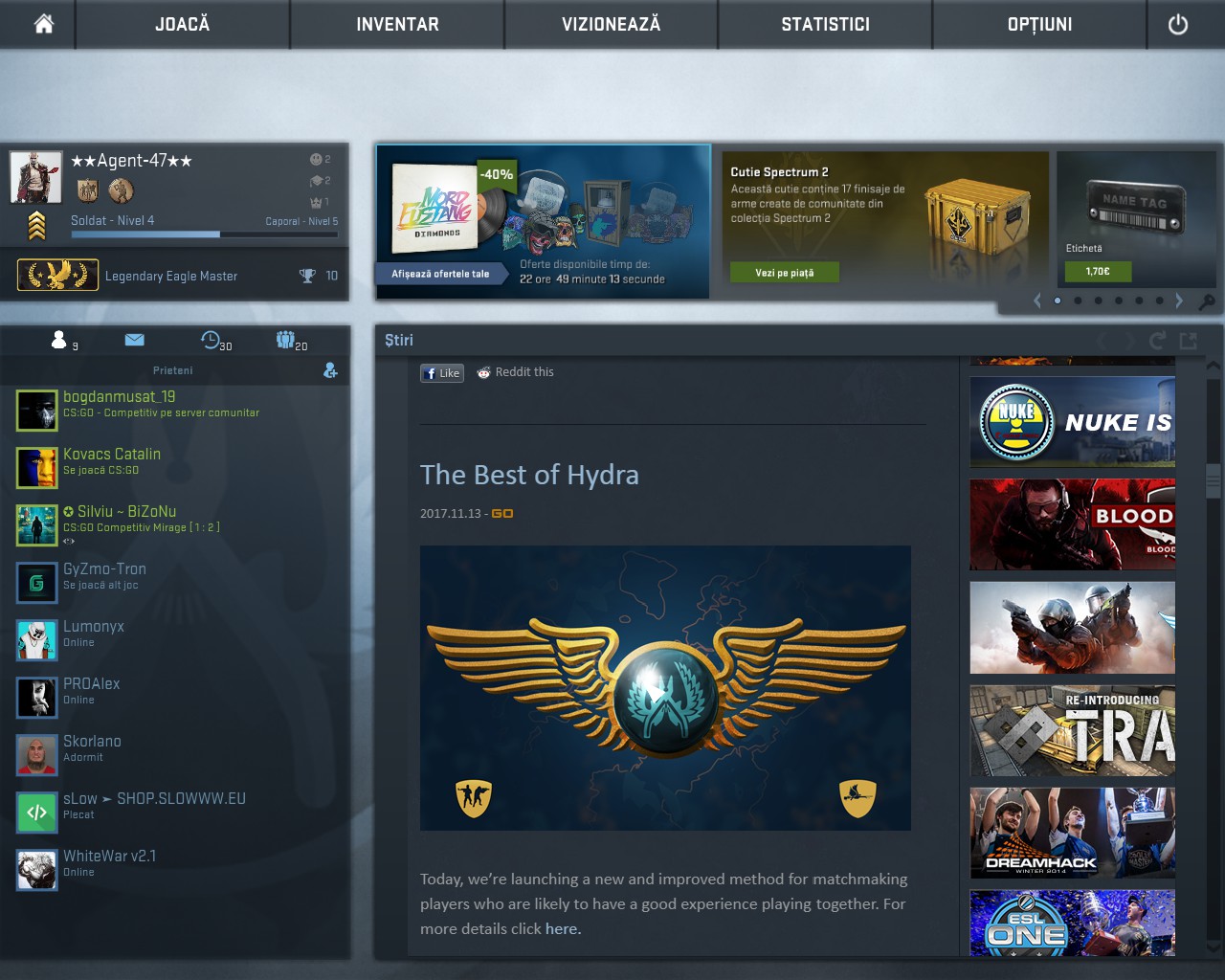This screenshot has height=980, width=1225.
Task: Click the Legendary Eagle Master rank badge
Action: 57,276
